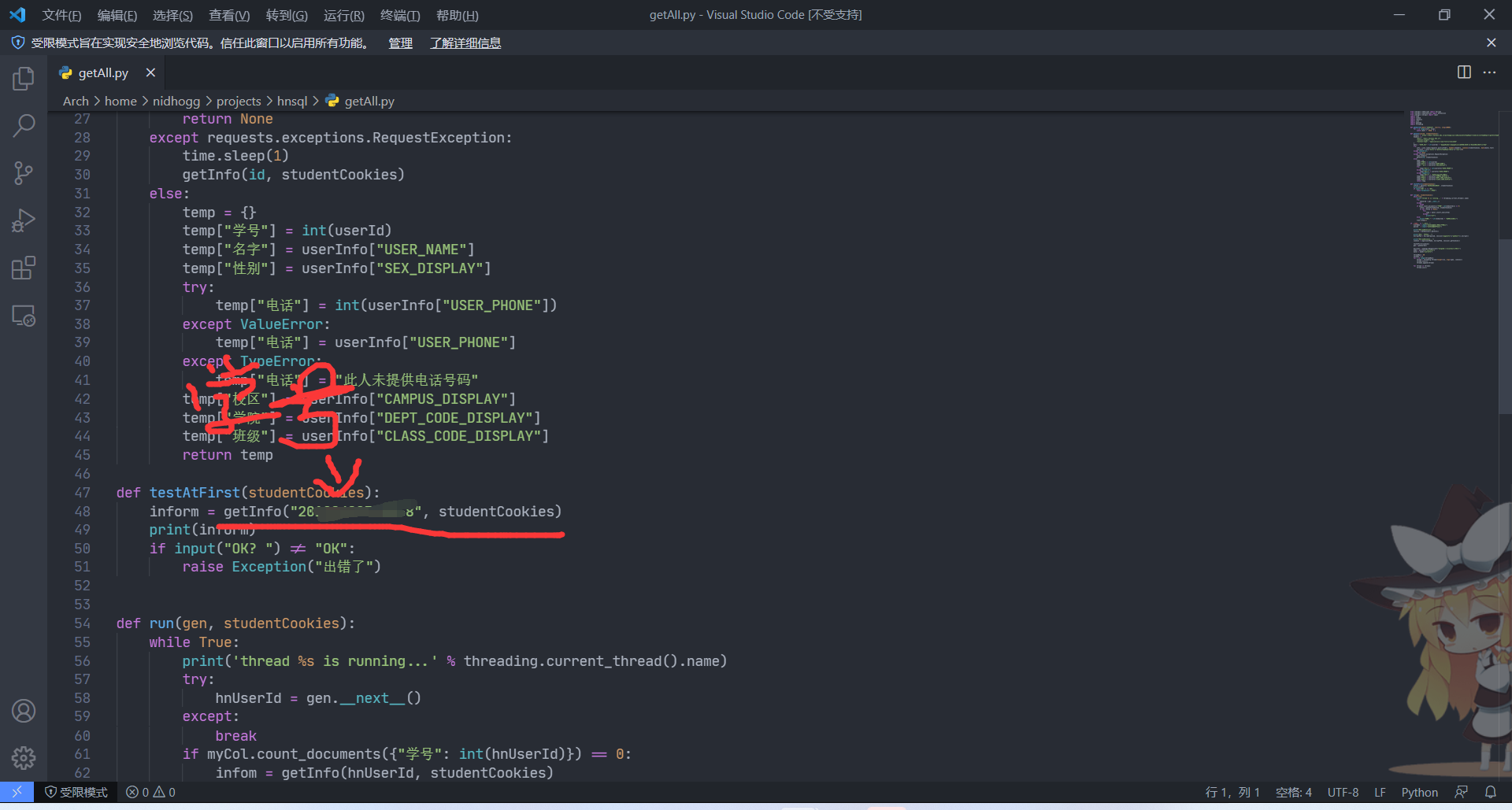Click 受限模式 indicator in status bar
Screen dimensions: 1512x810
click(x=76, y=793)
